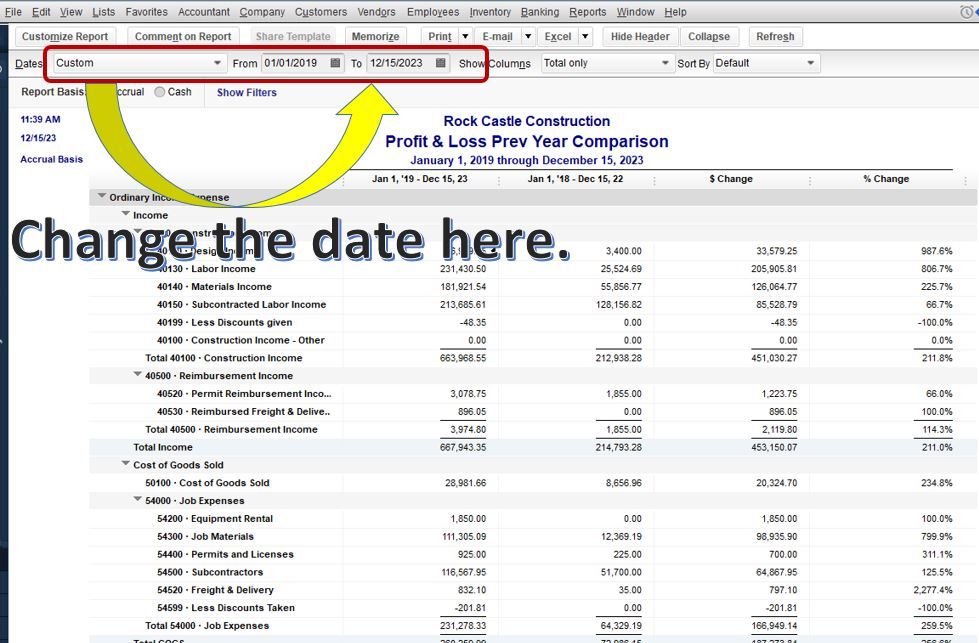
Task: Click the Share Template button
Action: [293, 37]
